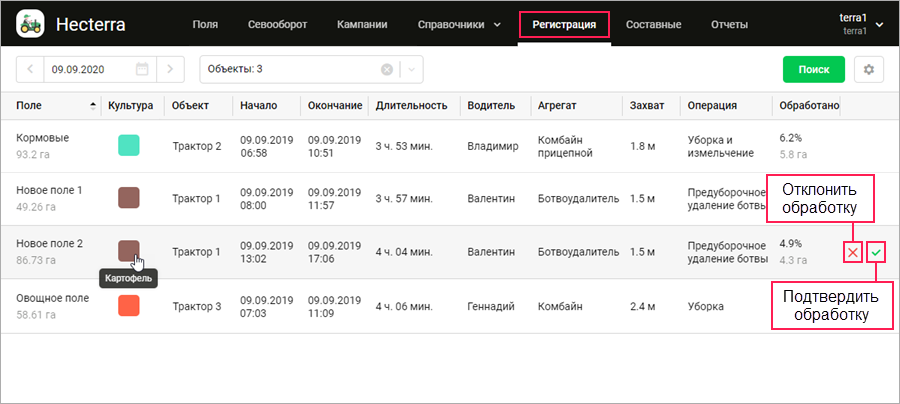Go to next date with right arrow
This screenshot has width=900, height=404.
point(171,69)
